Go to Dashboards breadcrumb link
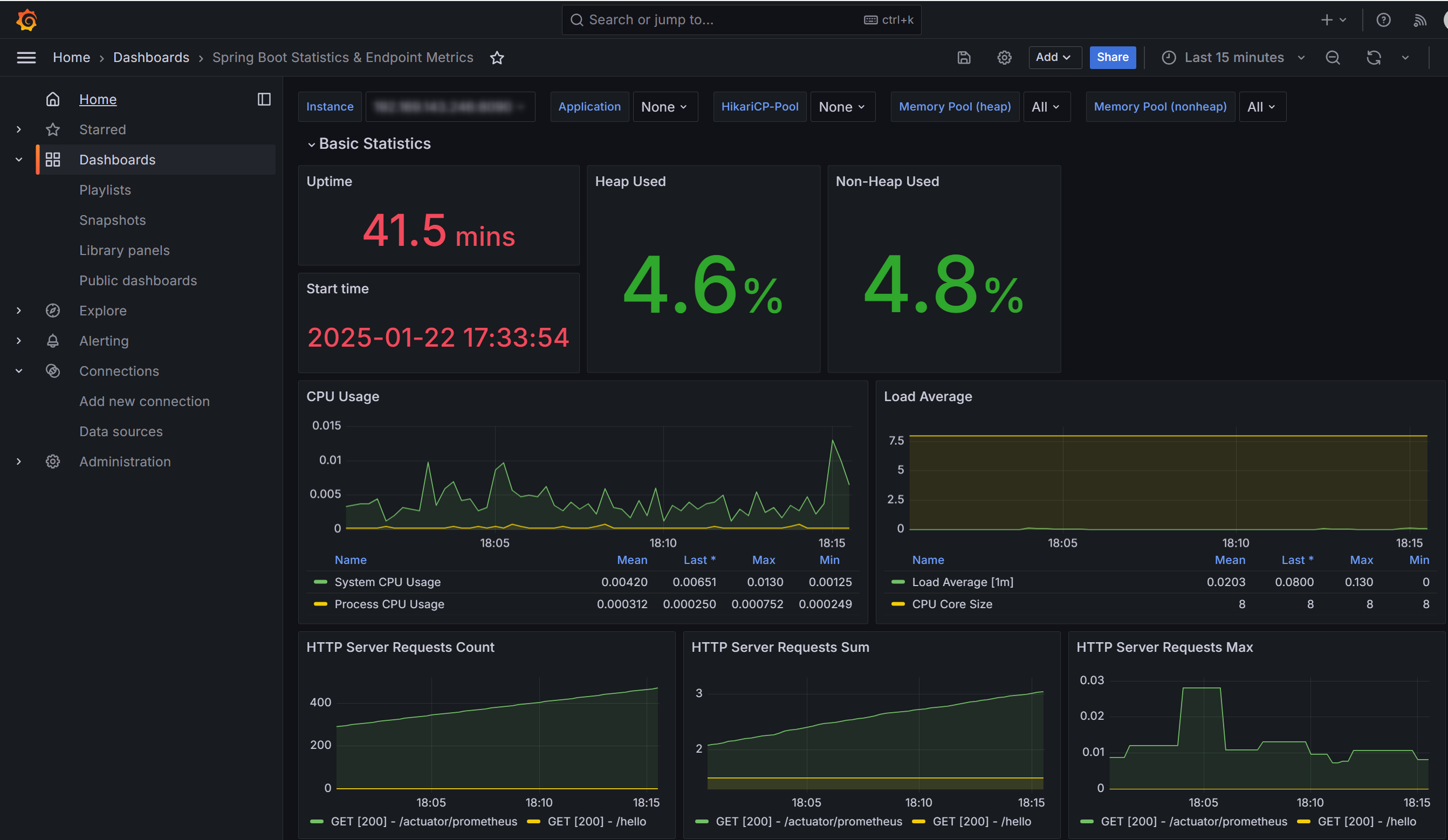Image resolution: width=1448 pixels, height=840 pixels. (151, 58)
